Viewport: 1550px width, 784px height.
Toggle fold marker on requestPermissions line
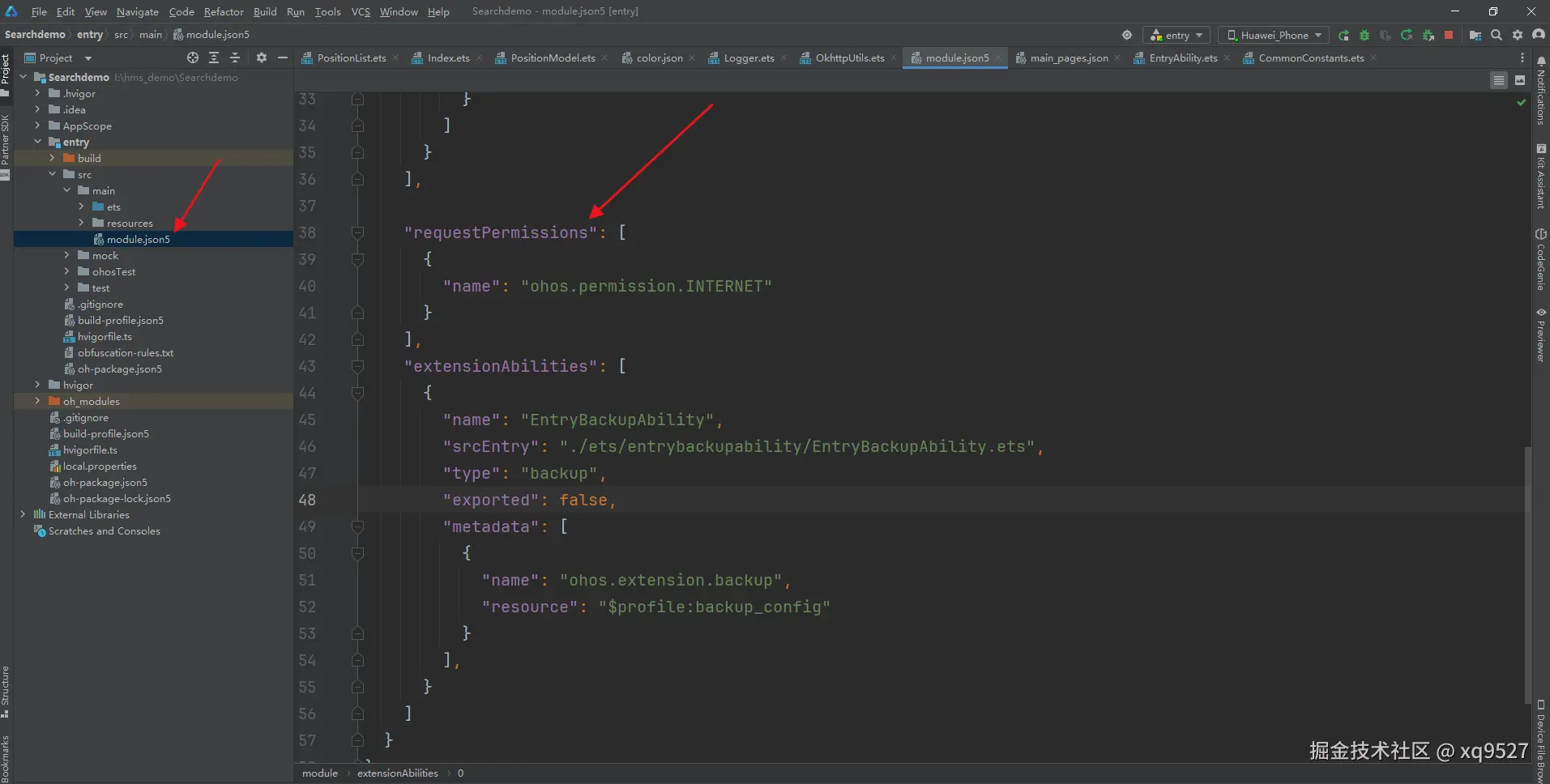[x=357, y=233]
